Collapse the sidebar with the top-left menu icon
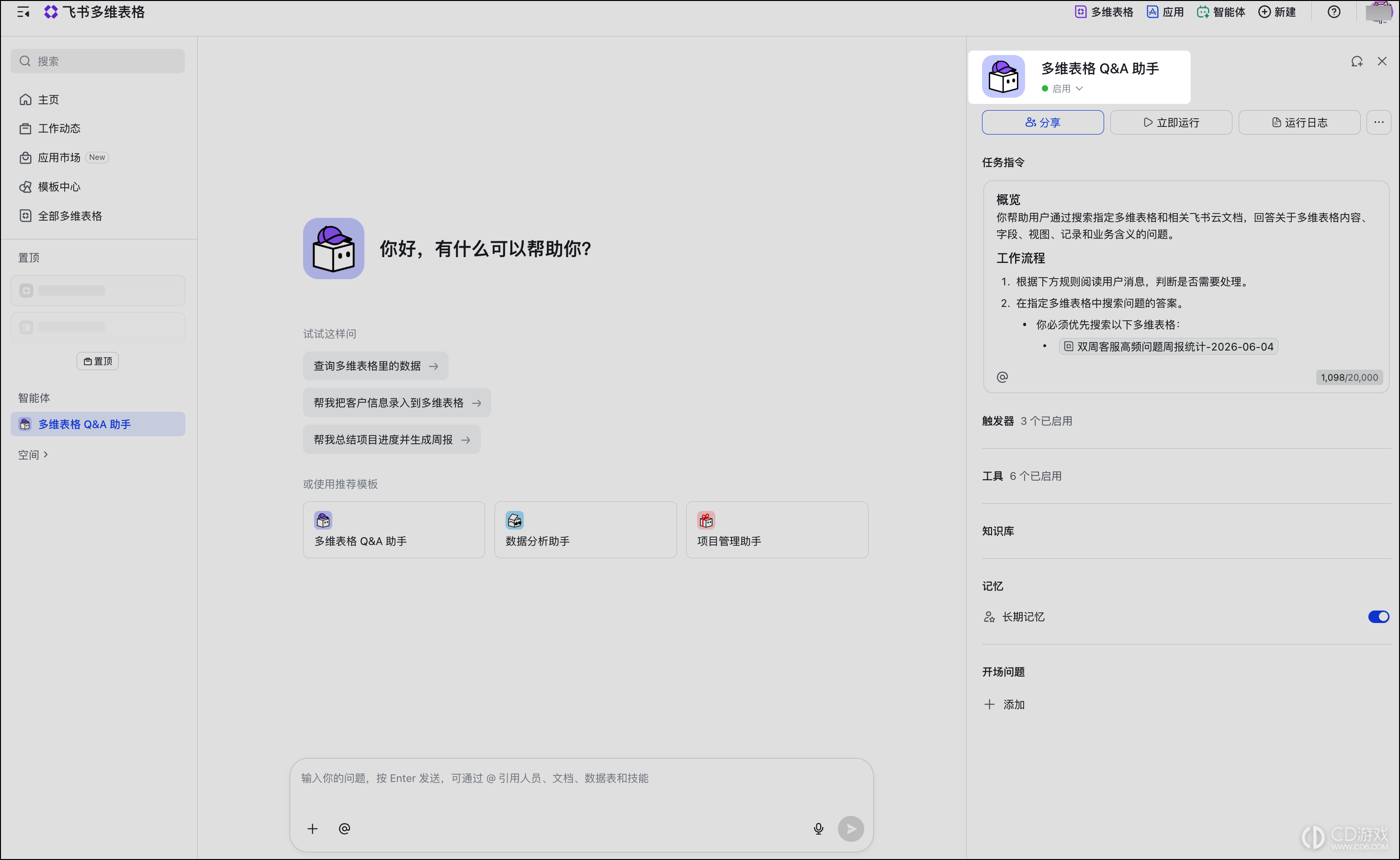This screenshot has width=1400, height=860. (23, 12)
